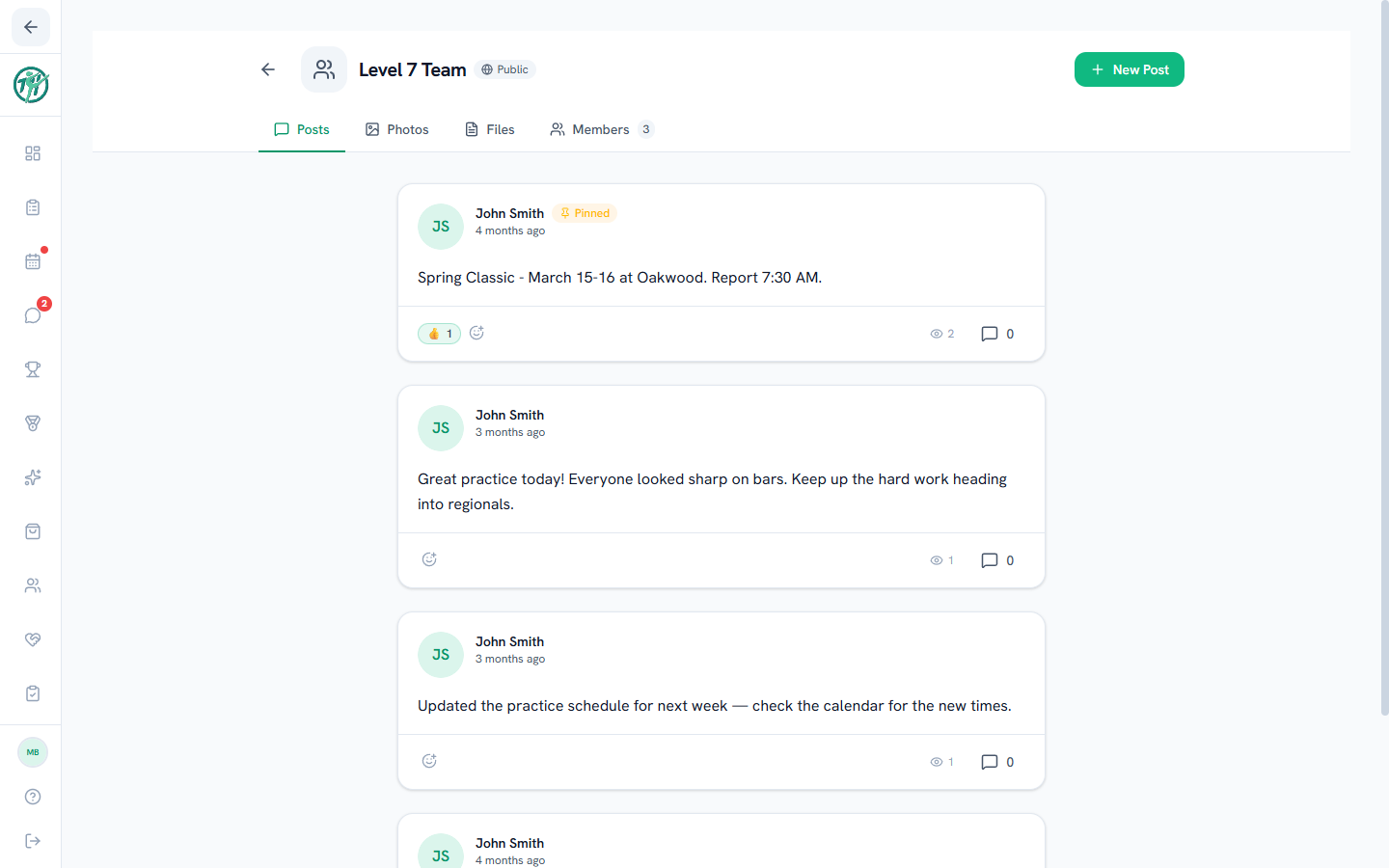
Task: Open comments on Spring Classic post
Action: pos(997,334)
